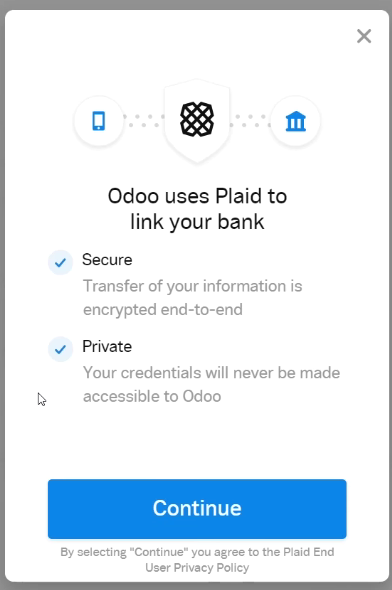Click the checkmark icon beside Secure
The height and width of the screenshot is (590, 392).
tap(60, 262)
